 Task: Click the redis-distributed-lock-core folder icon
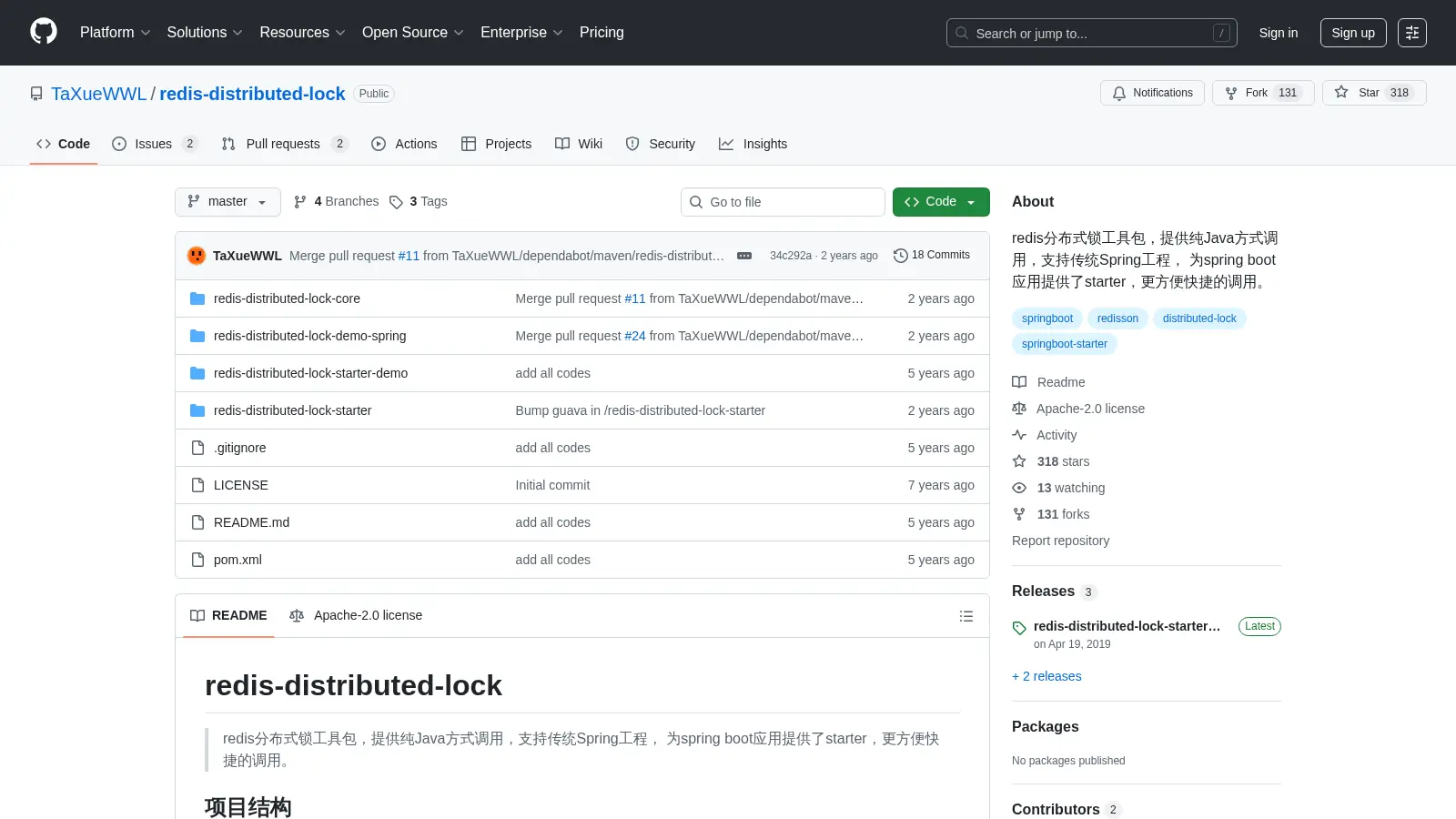[197, 298]
